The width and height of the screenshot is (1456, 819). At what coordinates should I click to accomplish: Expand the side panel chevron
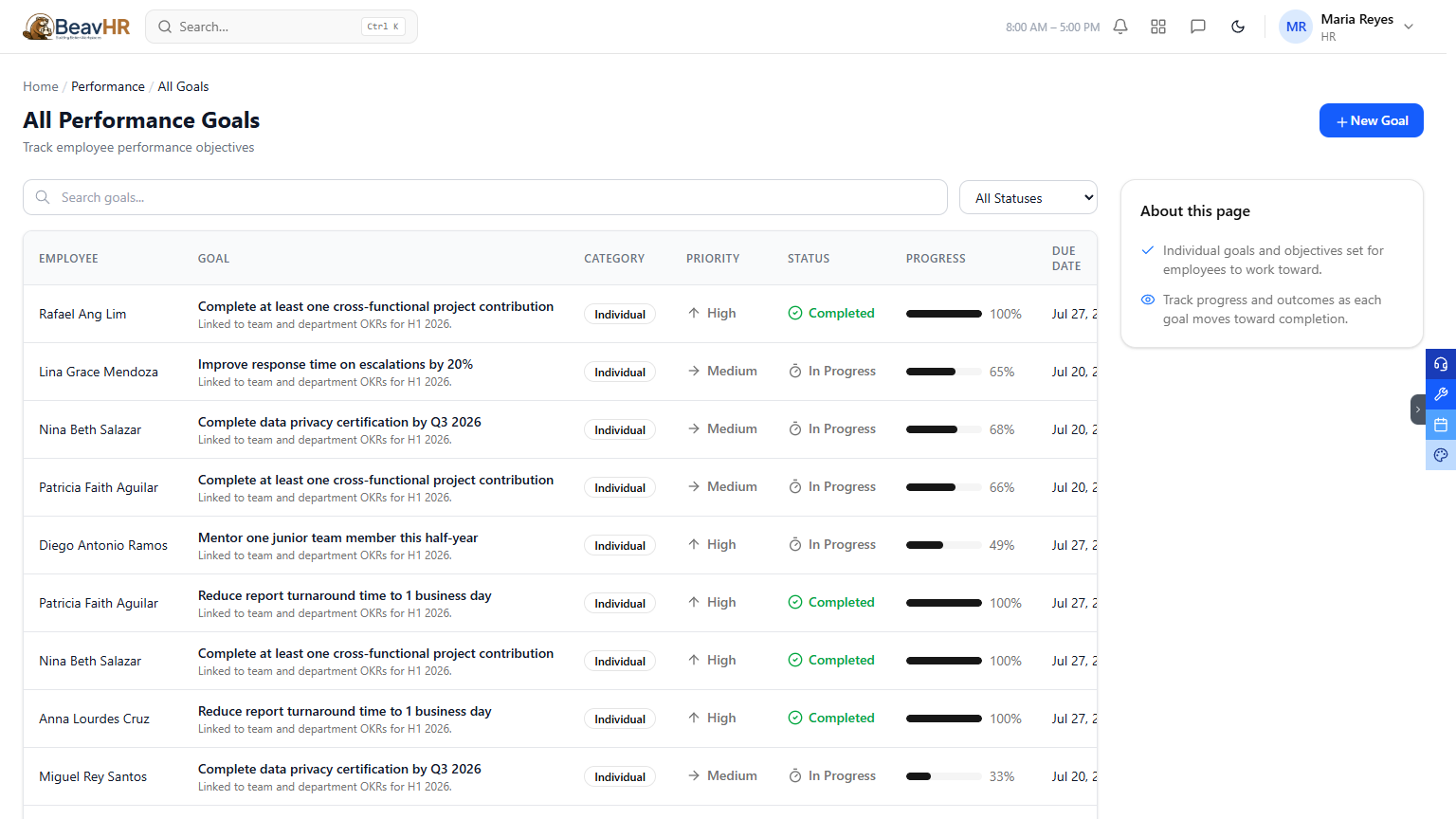click(x=1418, y=409)
